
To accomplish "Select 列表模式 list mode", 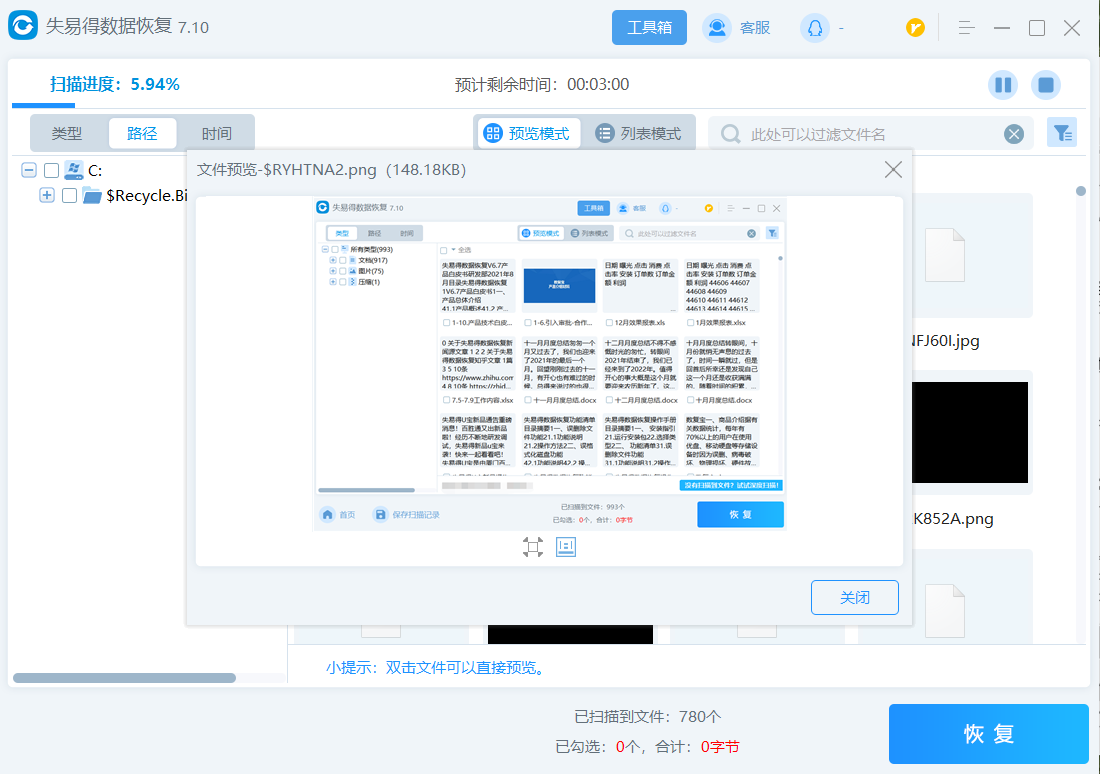I will [x=638, y=133].
